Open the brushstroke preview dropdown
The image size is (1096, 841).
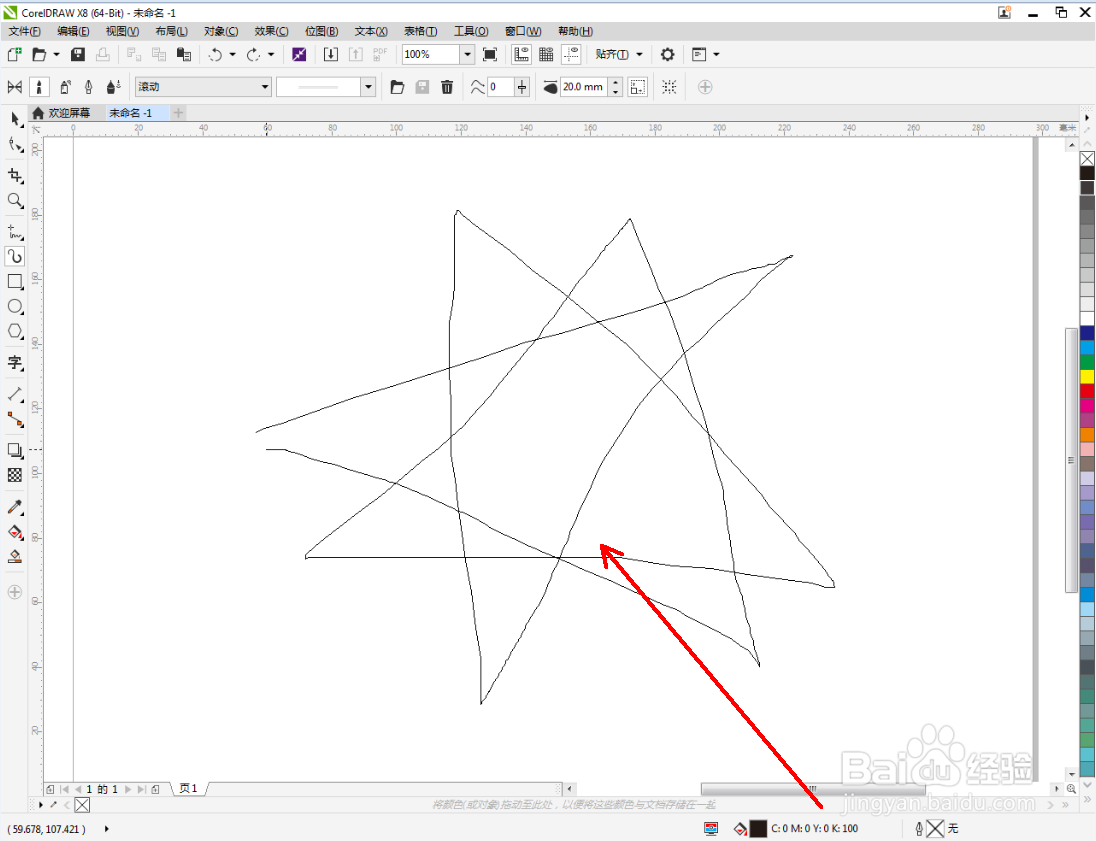tap(368, 87)
